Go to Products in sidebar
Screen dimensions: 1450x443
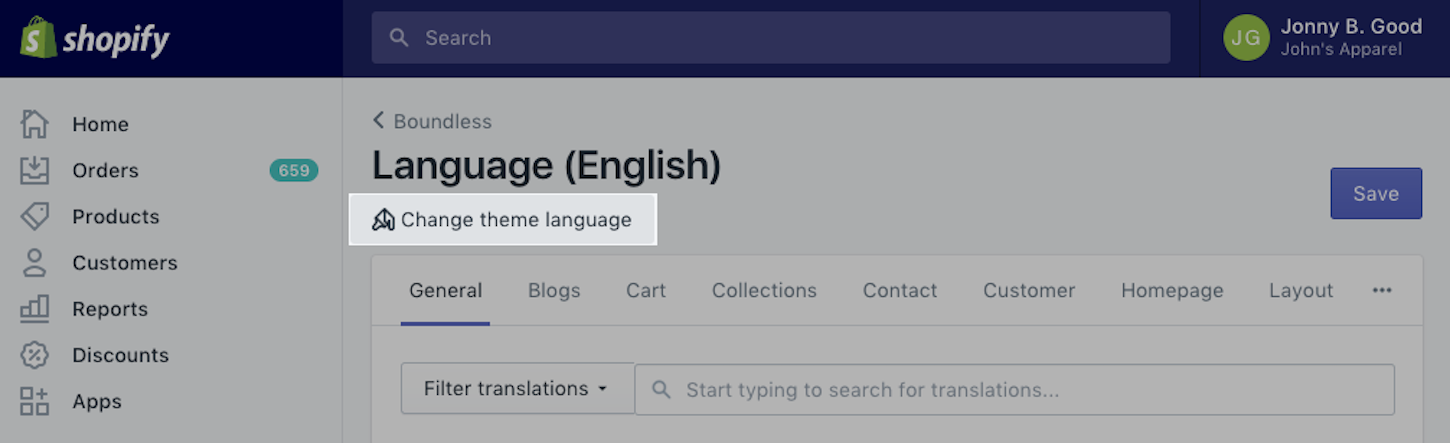[x=115, y=216]
